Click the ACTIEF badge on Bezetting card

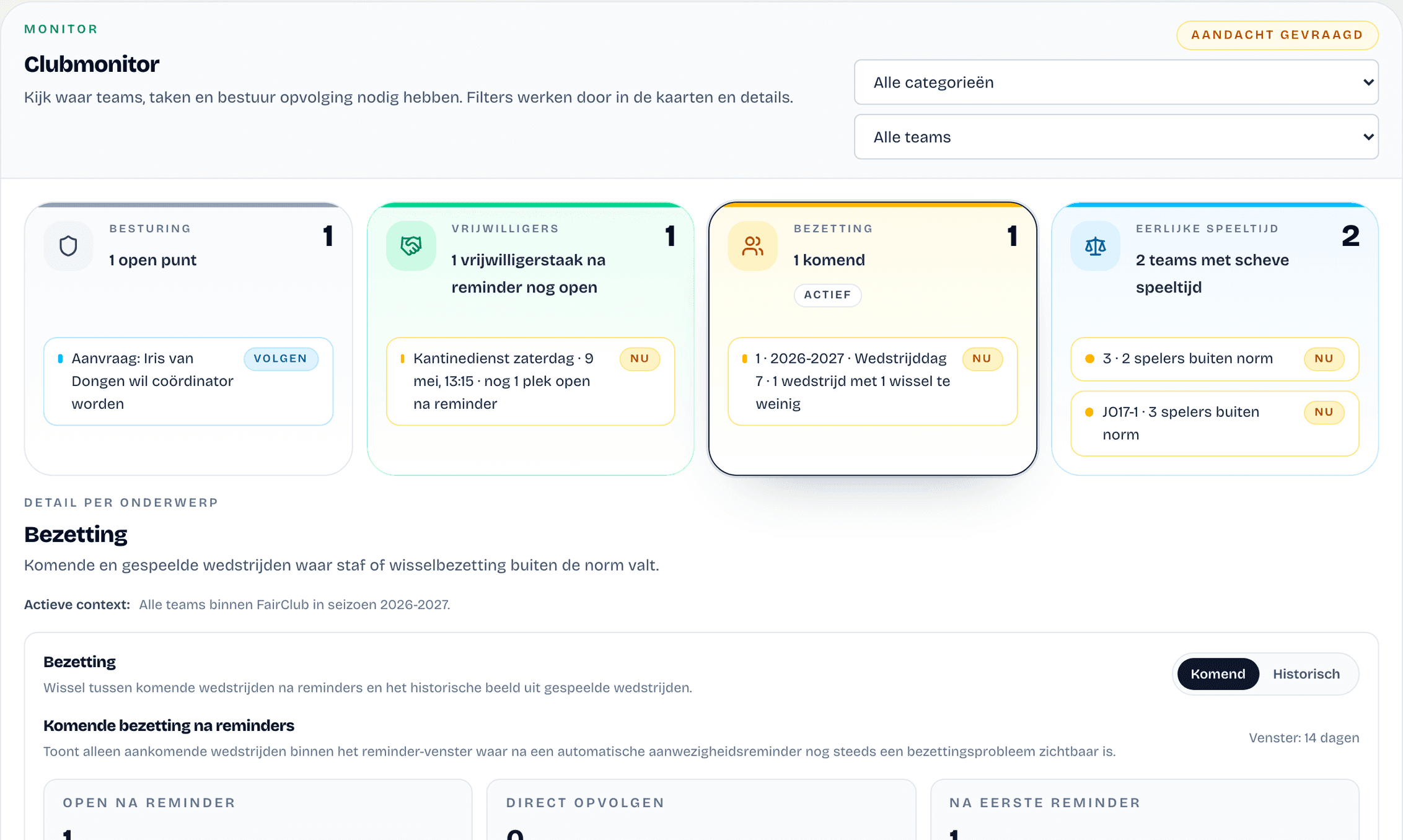click(827, 295)
